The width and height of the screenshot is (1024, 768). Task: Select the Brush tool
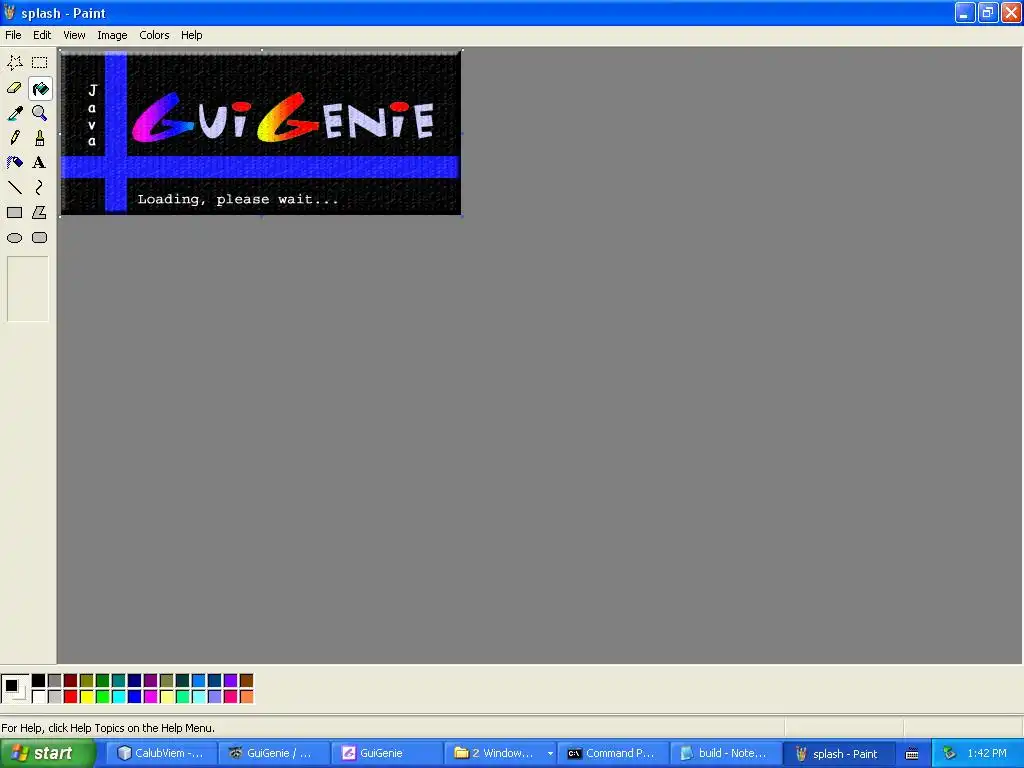[40, 138]
